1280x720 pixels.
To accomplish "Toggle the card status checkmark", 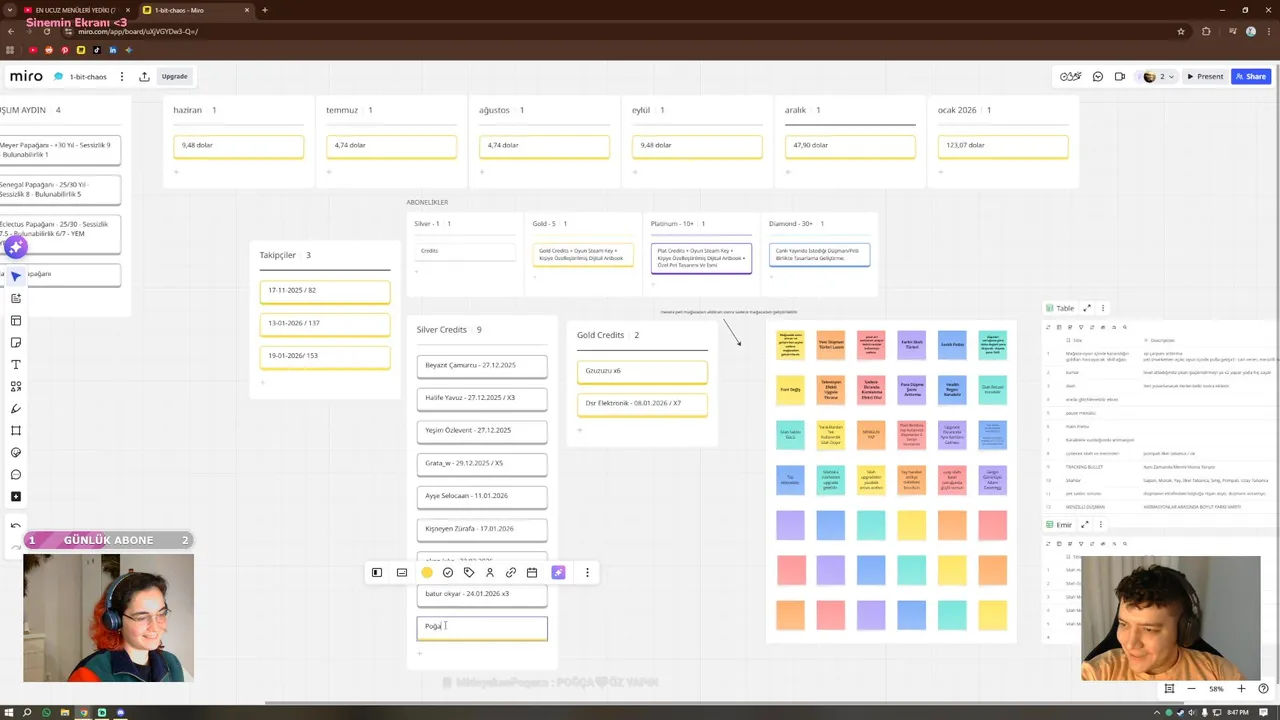I will (448, 573).
